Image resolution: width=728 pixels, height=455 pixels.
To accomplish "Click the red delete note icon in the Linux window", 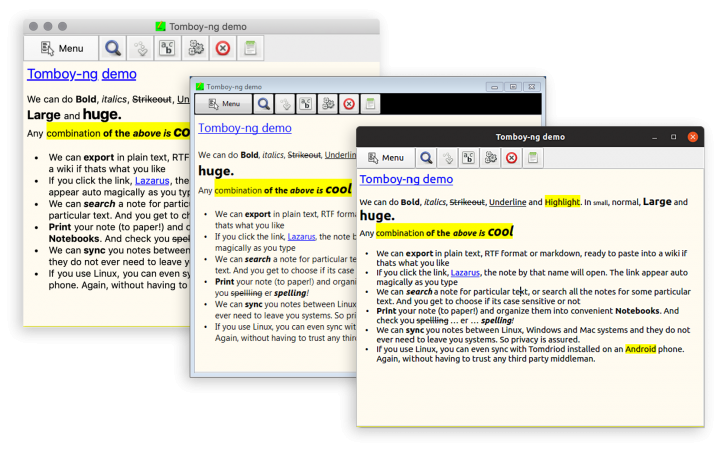I will pyautogui.click(x=512, y=158).
